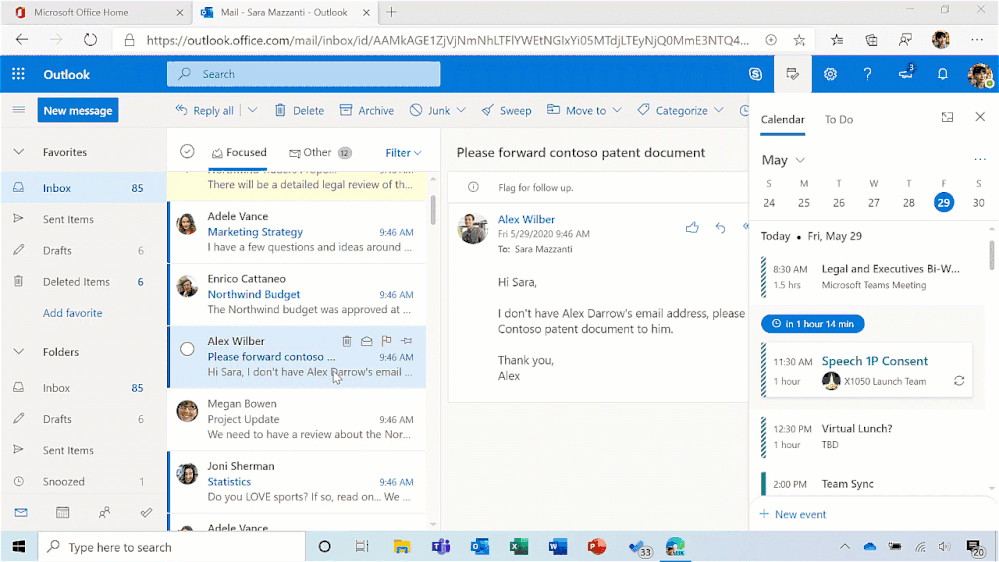Like the email with thumbs up
This screenshot has height=562, width=999.
pos(692,227)
